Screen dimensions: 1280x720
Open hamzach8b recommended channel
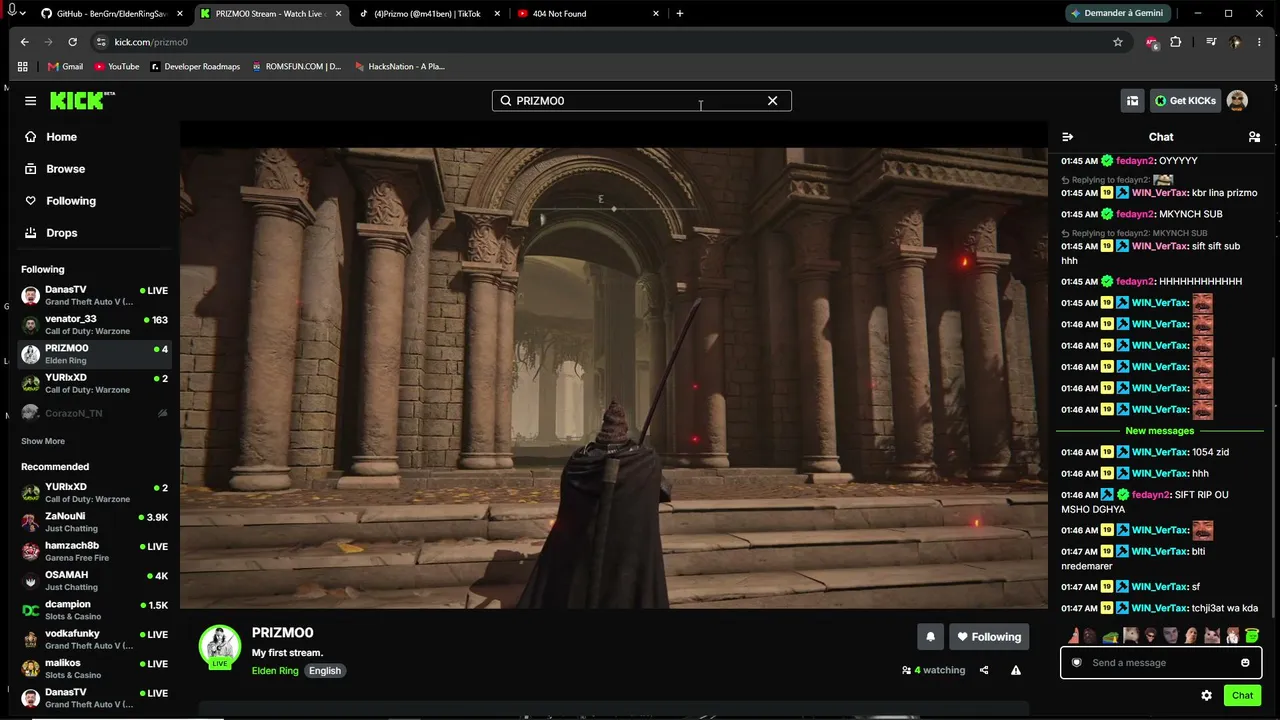(95, 551)
